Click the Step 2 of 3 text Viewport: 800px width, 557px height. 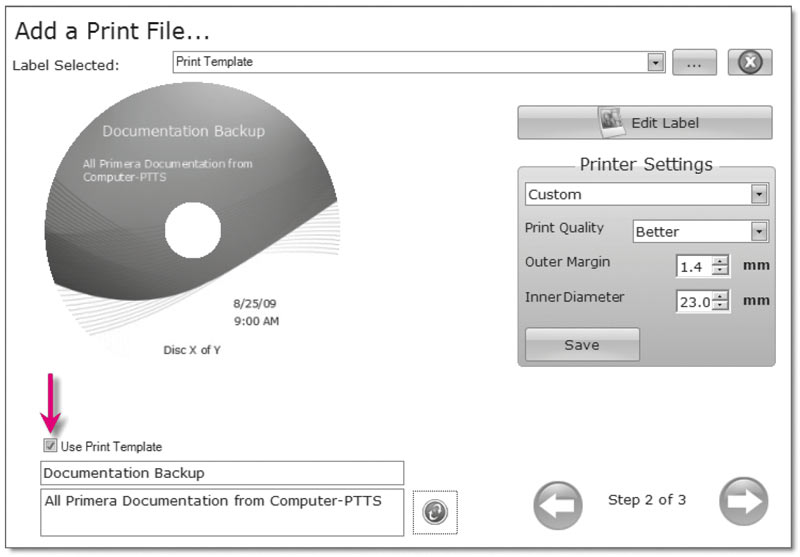(647, 499)
